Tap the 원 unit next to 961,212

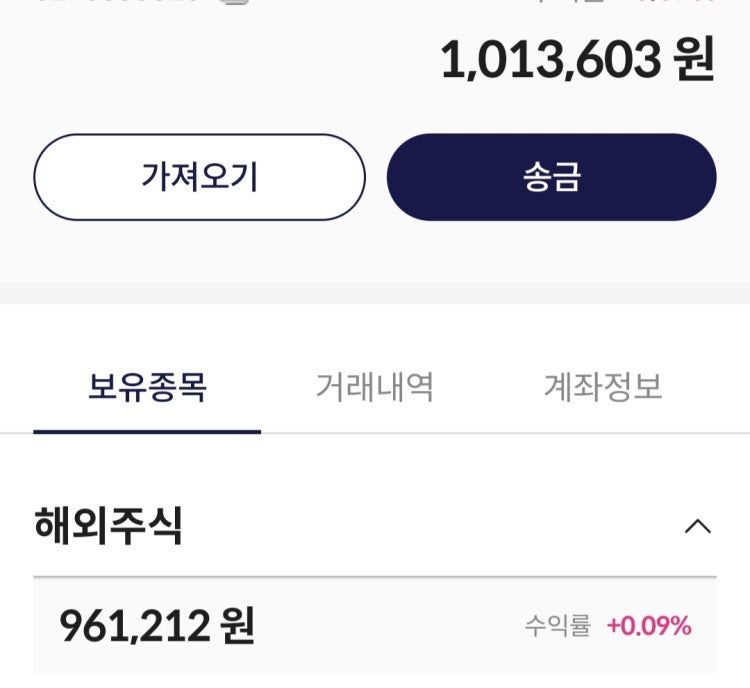pos(236,627)
